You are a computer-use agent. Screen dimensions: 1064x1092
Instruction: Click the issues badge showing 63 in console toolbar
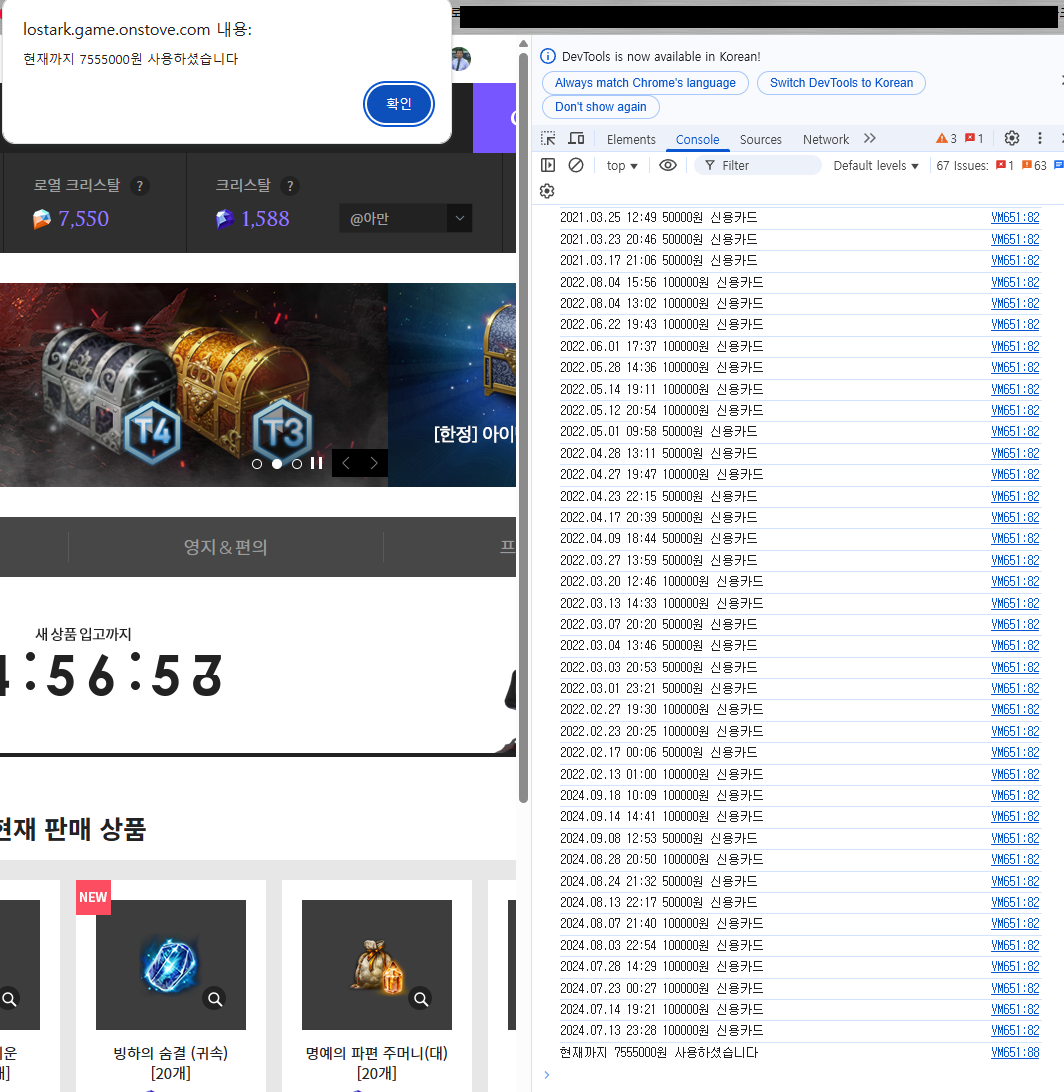tap(1034, 165)
